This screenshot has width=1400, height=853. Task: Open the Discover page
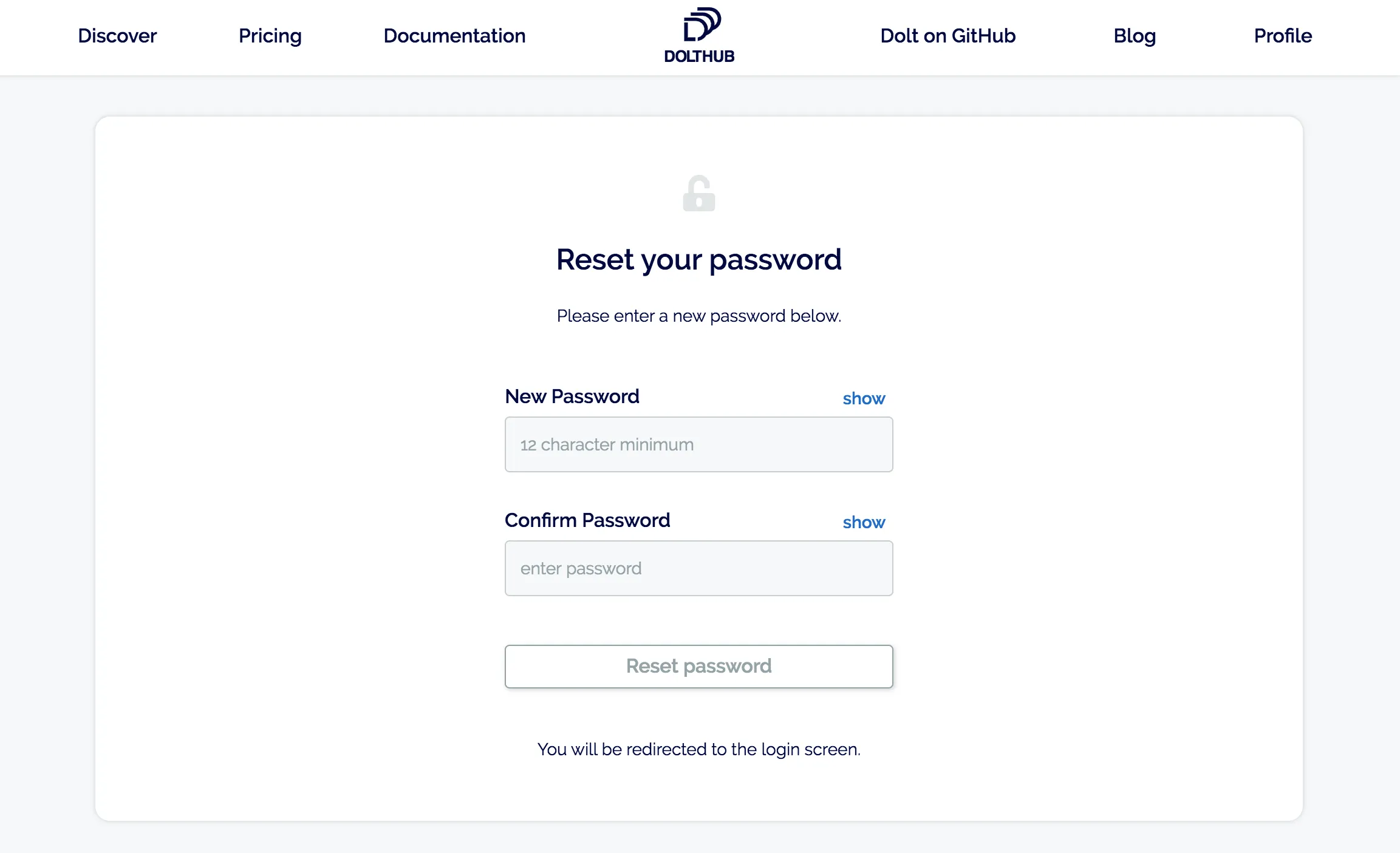click(x=117, y=36)
